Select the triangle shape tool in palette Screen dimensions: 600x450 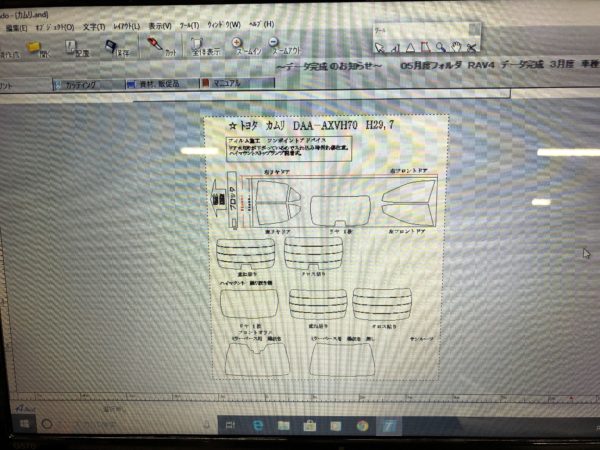pyautogui.click(x=410, y=47)
